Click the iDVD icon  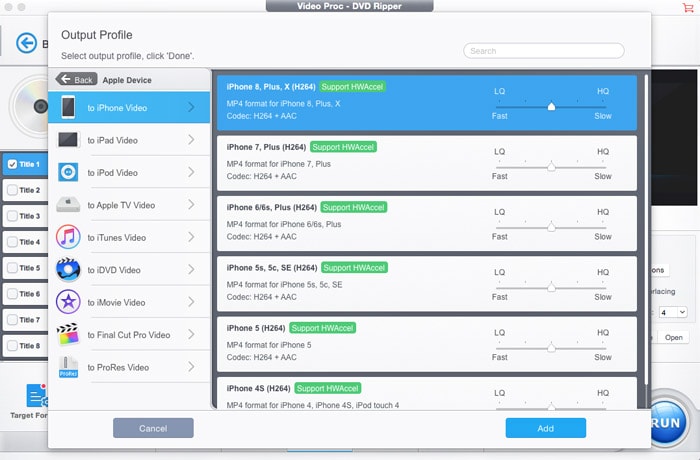(68, 269)
